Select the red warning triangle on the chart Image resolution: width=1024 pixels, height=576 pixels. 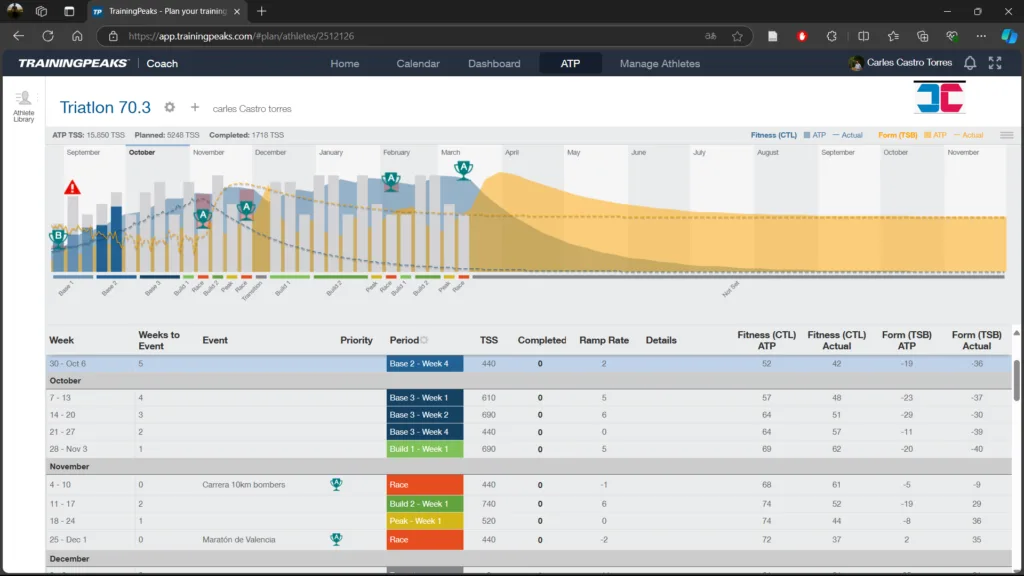pos(72,187)
